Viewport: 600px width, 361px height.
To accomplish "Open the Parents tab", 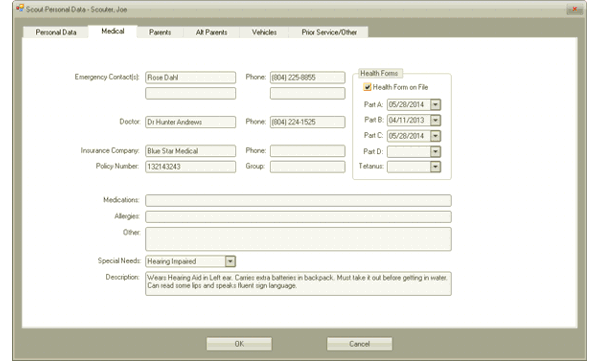I will coord(160,32).
